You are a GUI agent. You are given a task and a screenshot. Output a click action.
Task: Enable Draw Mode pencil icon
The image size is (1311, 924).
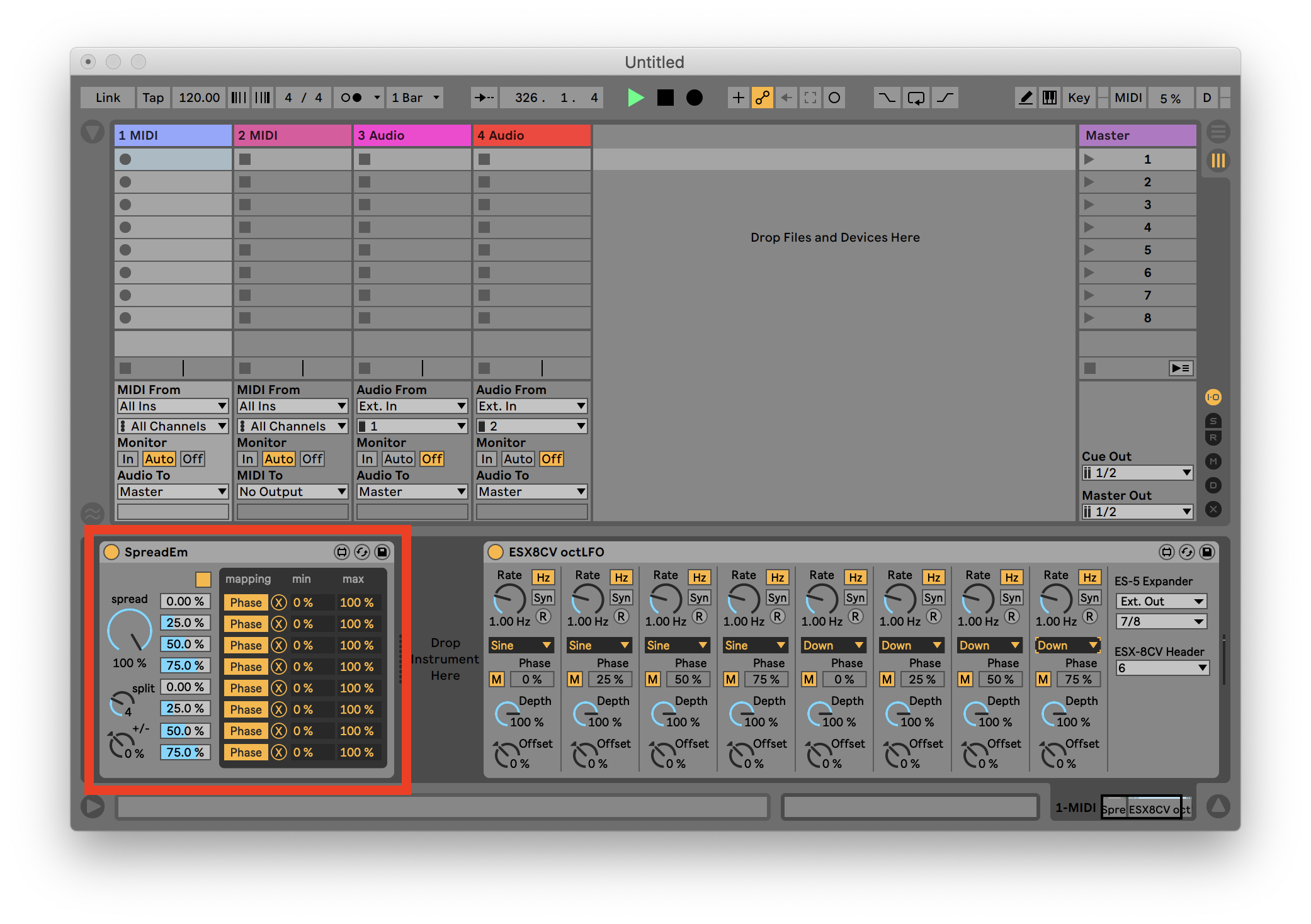(1026, 98)
